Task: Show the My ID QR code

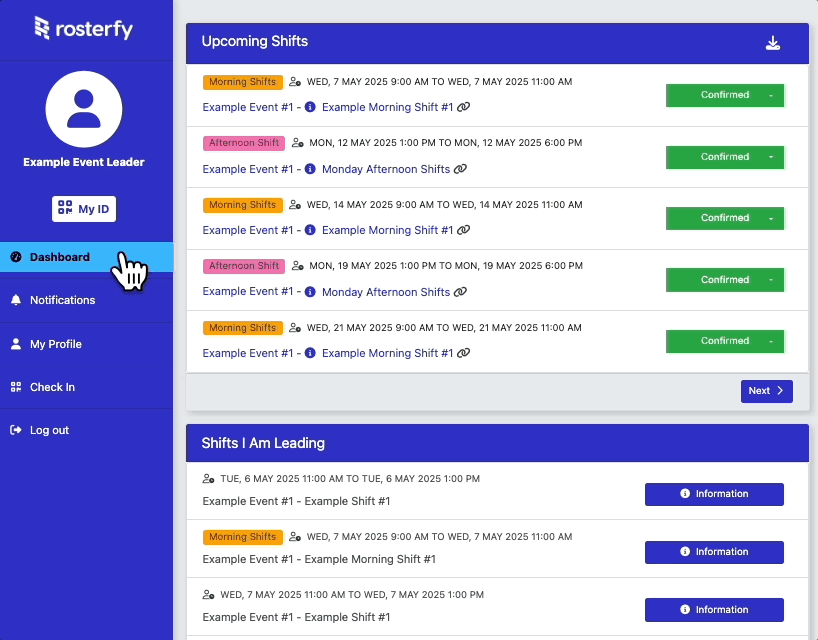Action: 84,209
